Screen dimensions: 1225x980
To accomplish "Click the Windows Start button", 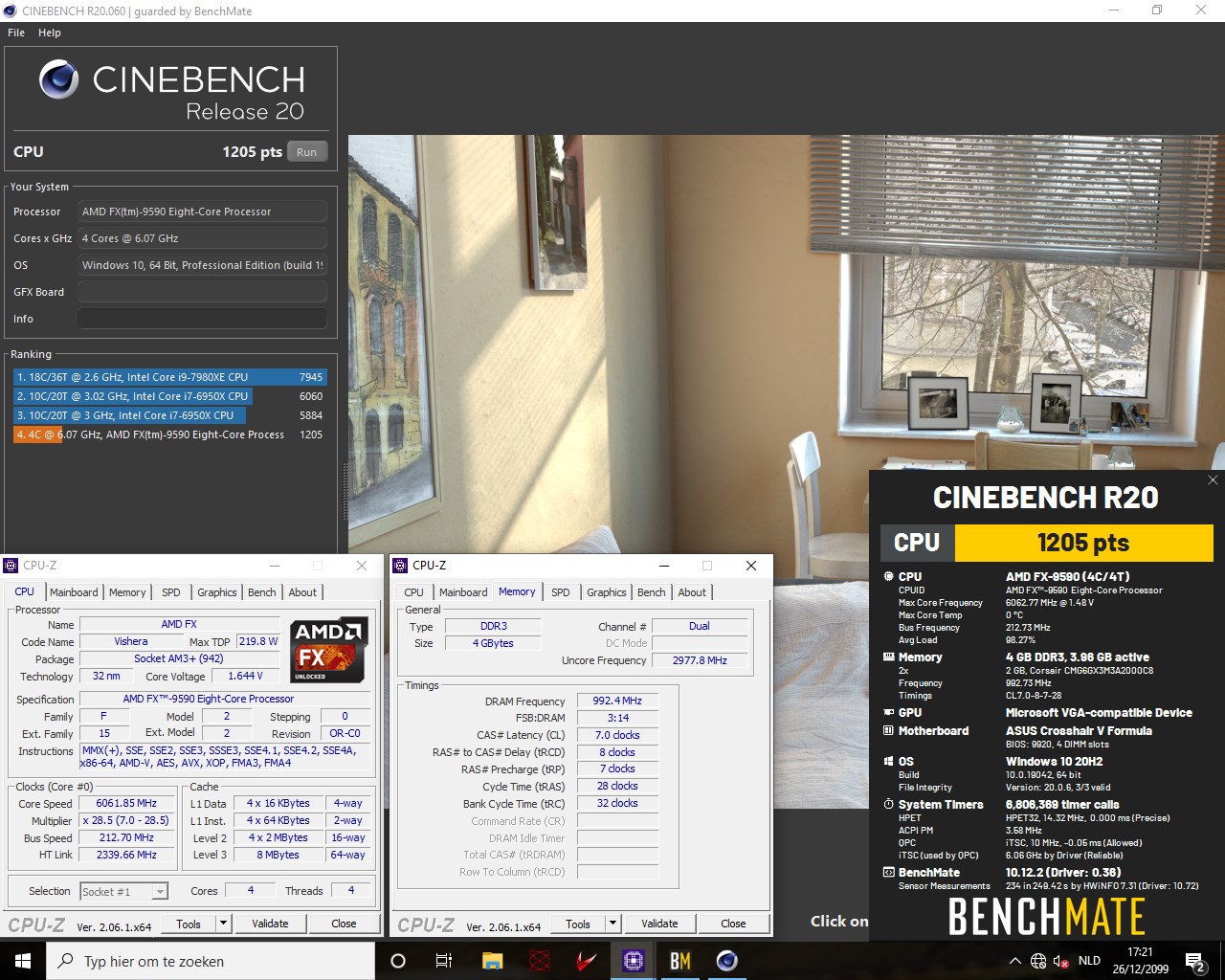I will tap(23, 961).
